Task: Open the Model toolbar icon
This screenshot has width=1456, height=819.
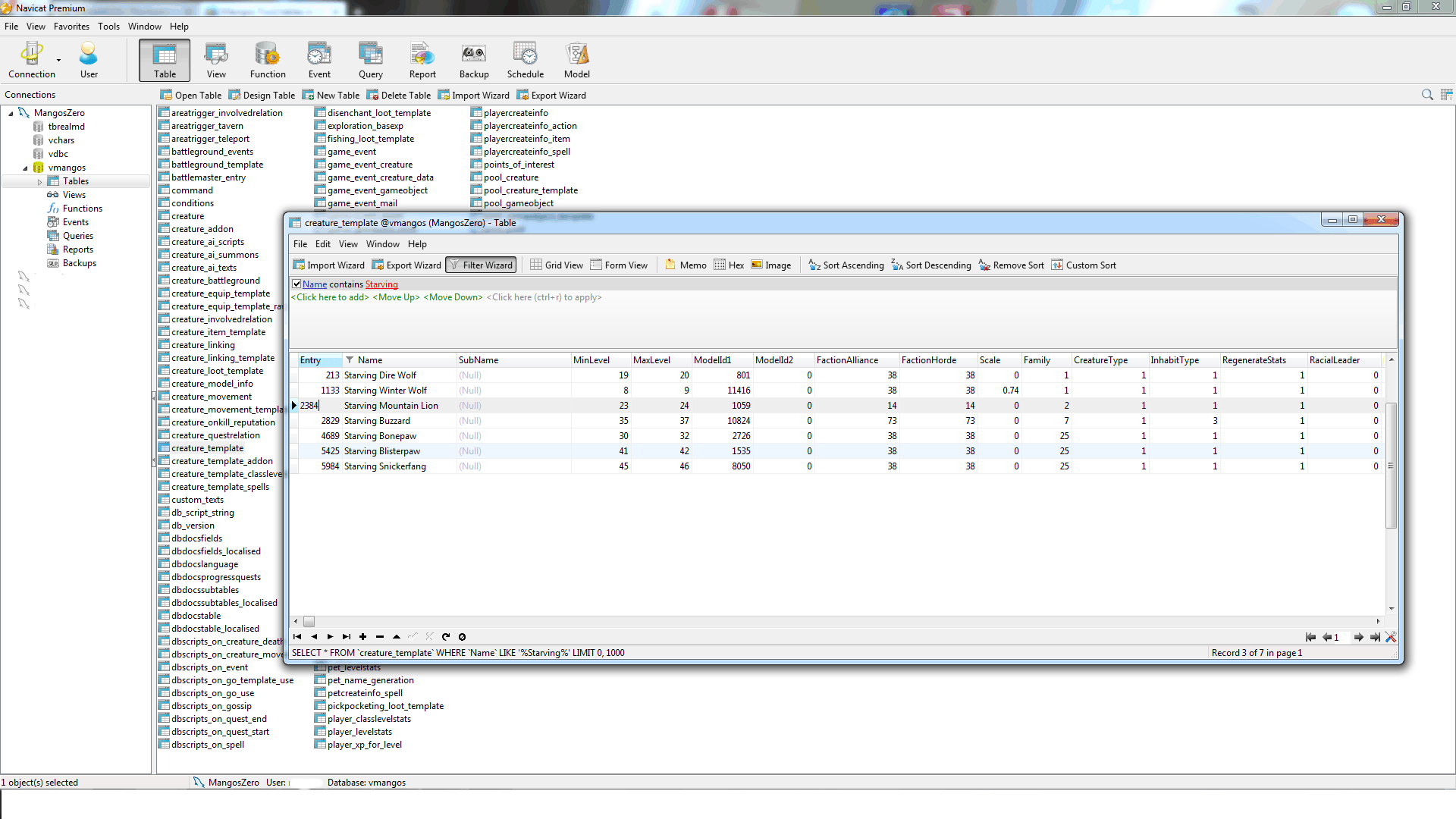Action: [577, 60]
